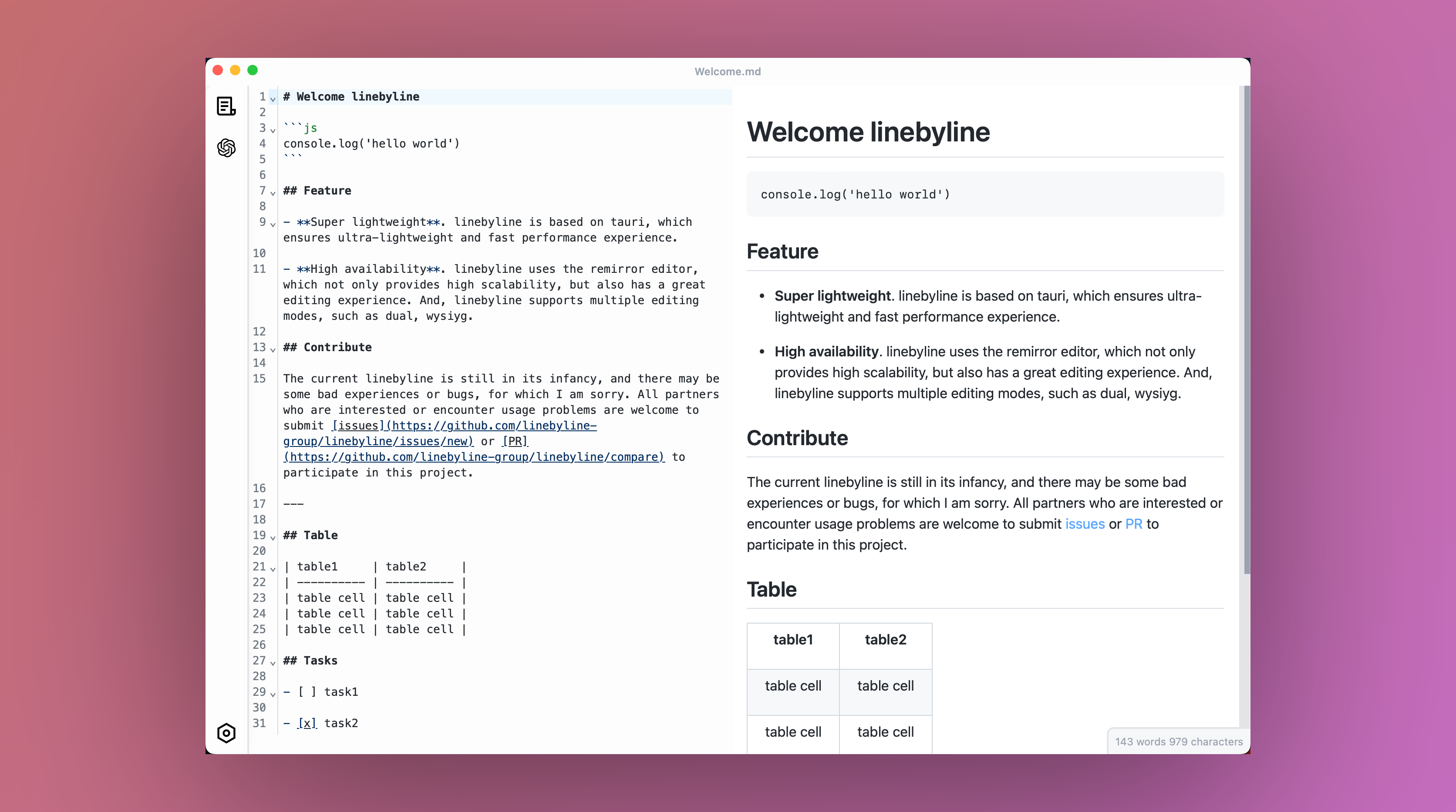Collapse the Contribute fold on line 13
Viewport: 1456px width, 812px height.
coord(273,350)
